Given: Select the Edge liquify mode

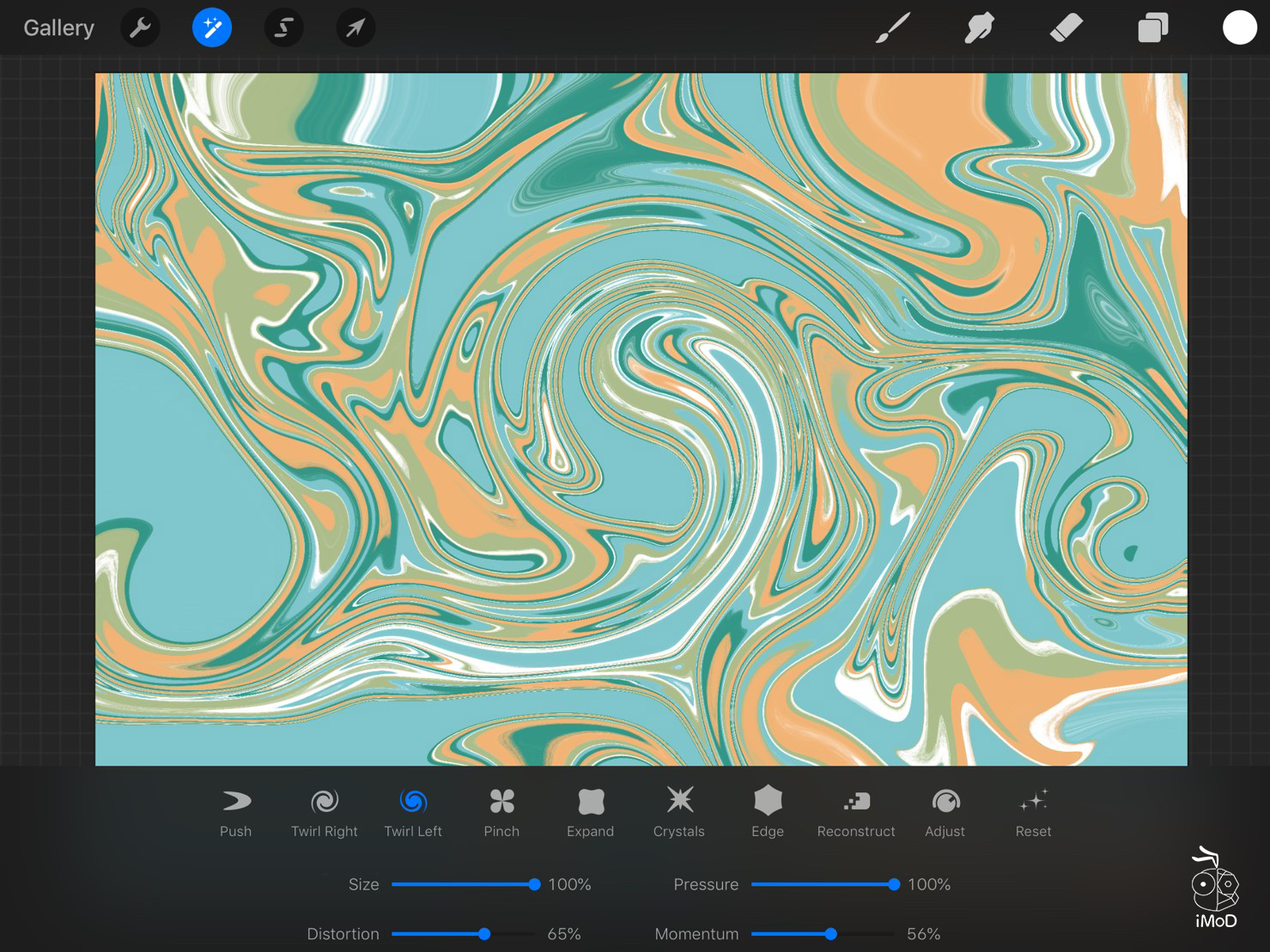Looking at the screenshot, I should tap(768, 811).
